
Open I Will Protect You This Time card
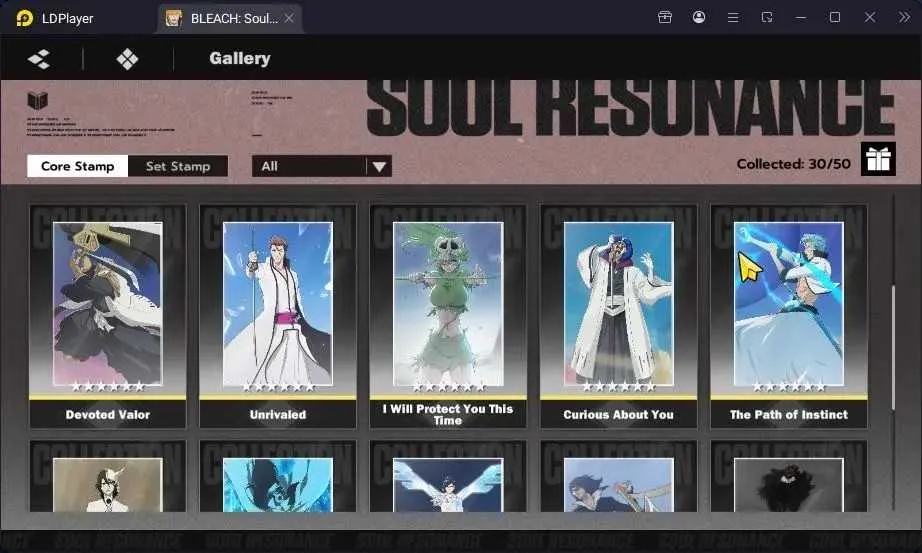448,316
